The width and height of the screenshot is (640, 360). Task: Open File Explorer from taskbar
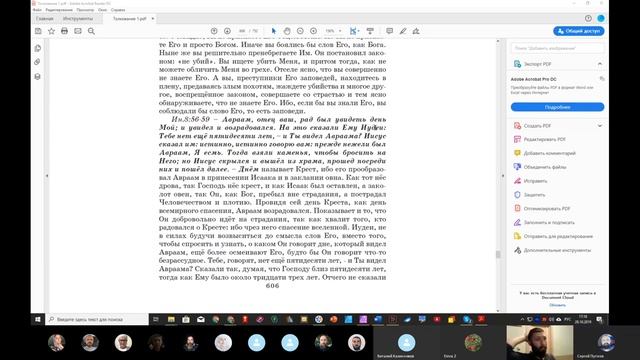pyautogui.click(x=171, y=319)
